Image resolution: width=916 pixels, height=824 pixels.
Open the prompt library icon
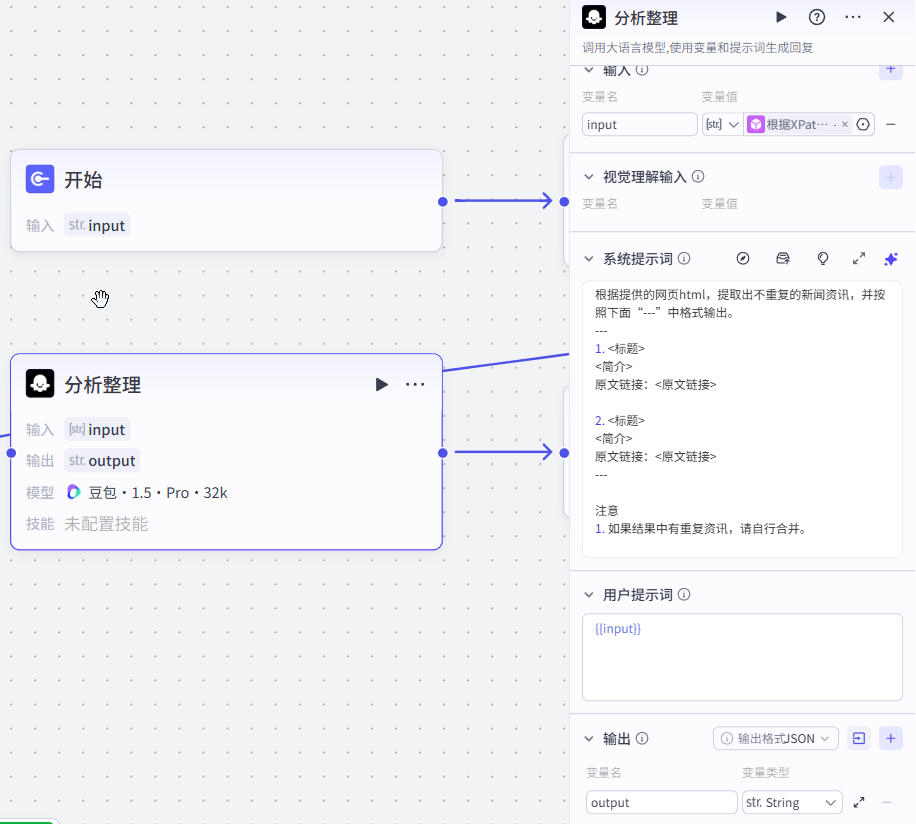(x=783, y=259)
